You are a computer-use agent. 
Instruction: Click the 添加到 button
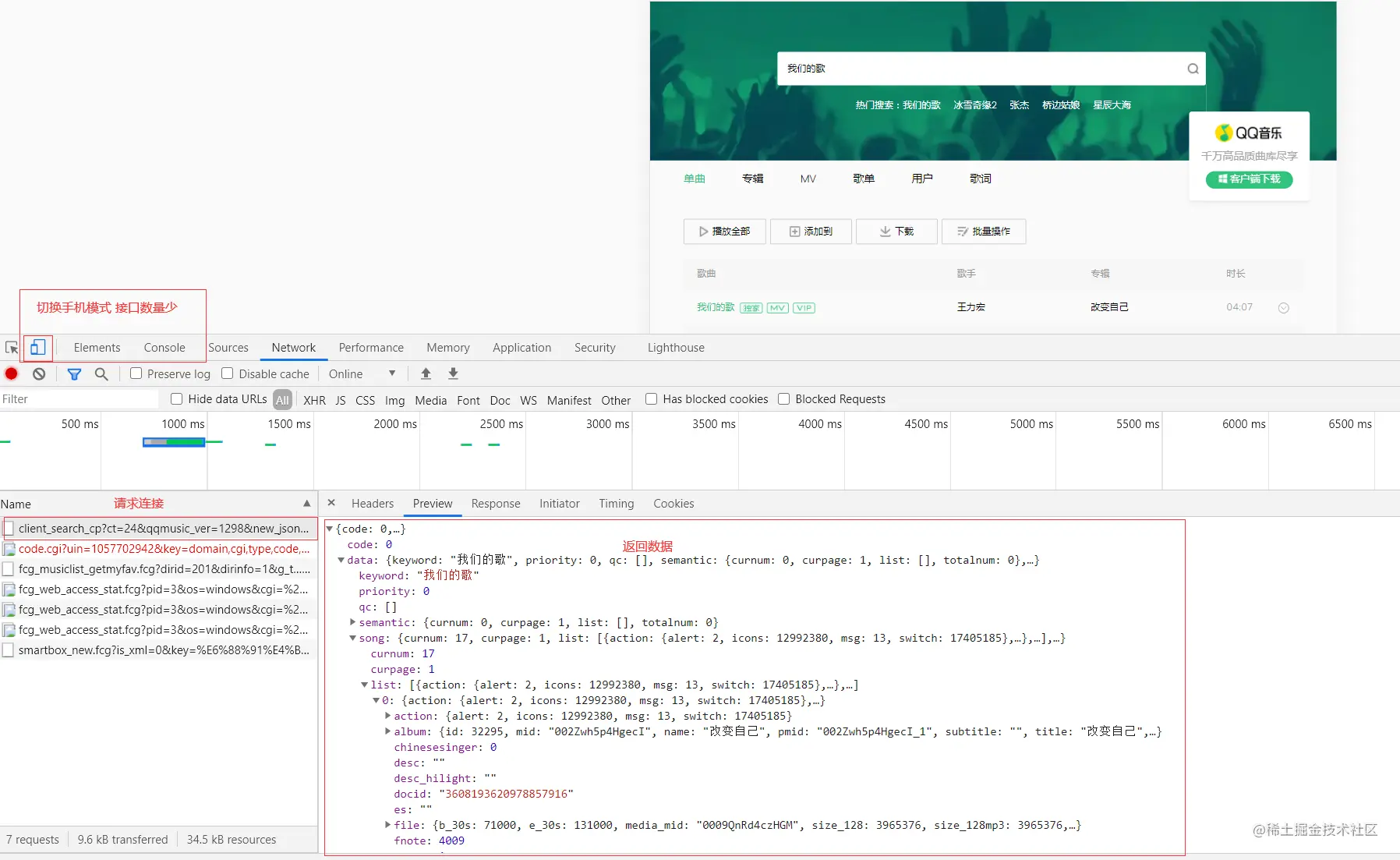811,232
